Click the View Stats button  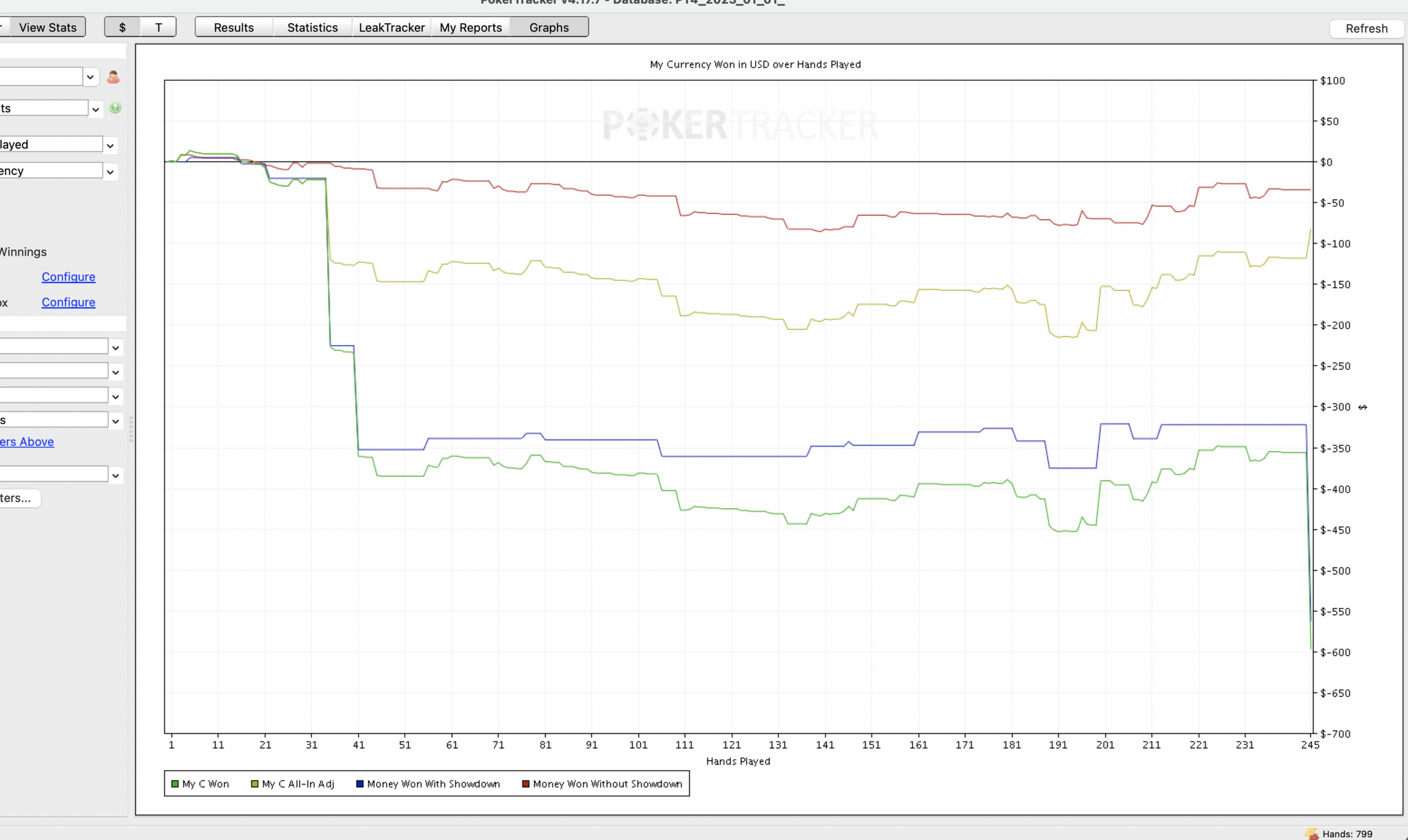coord(47,27)
